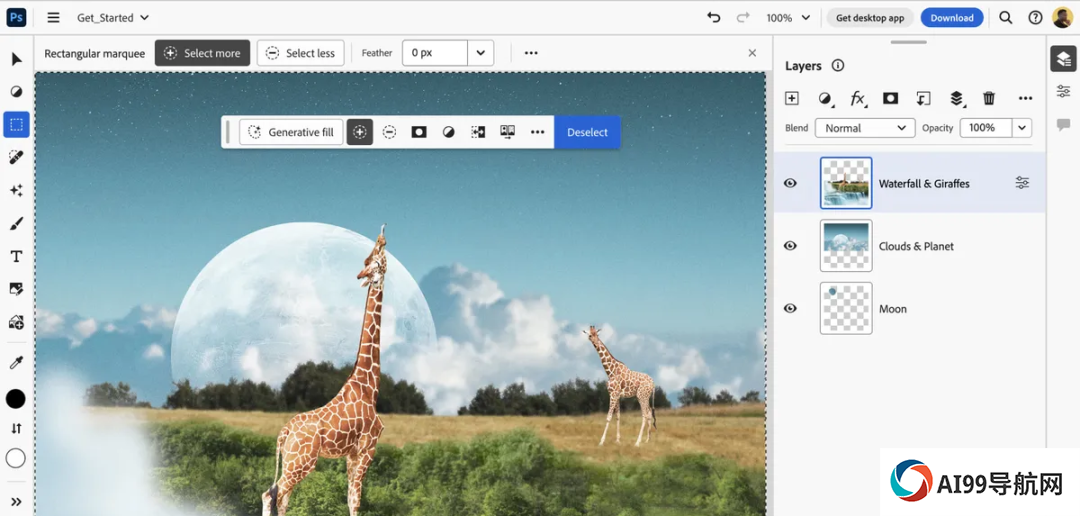Screen dimensions: 1080x516
Task: Click adjustment layer icon in floating bar
Action: [x=448, y=132]
